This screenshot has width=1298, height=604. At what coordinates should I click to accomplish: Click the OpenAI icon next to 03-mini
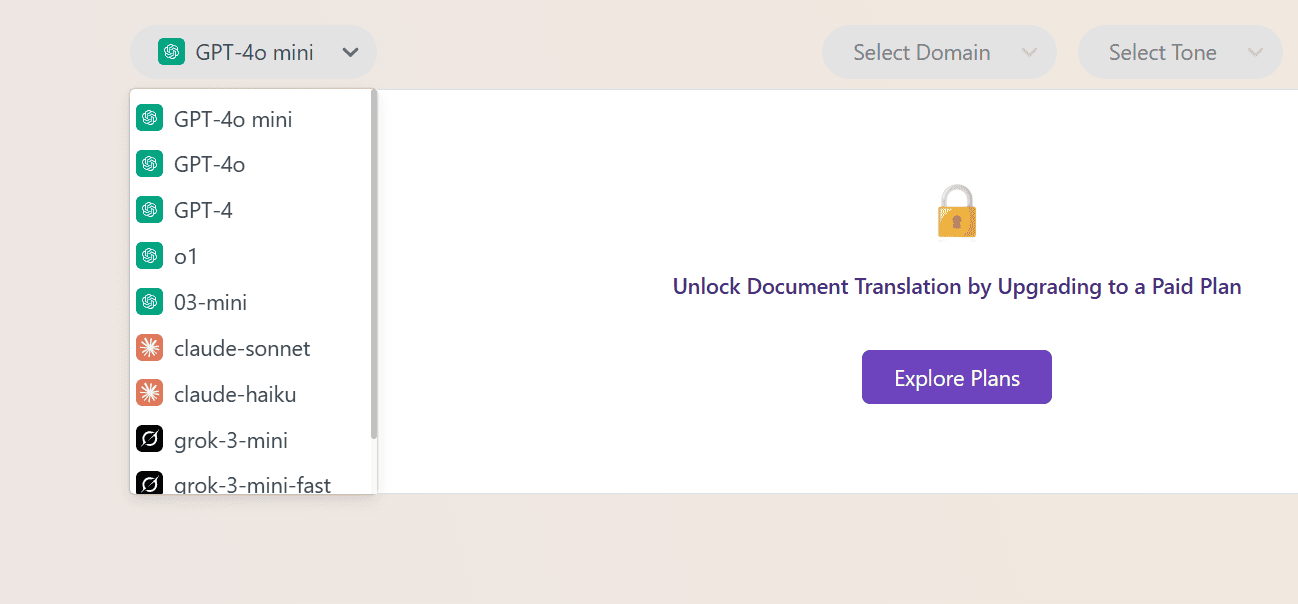(x=149, y=302)
